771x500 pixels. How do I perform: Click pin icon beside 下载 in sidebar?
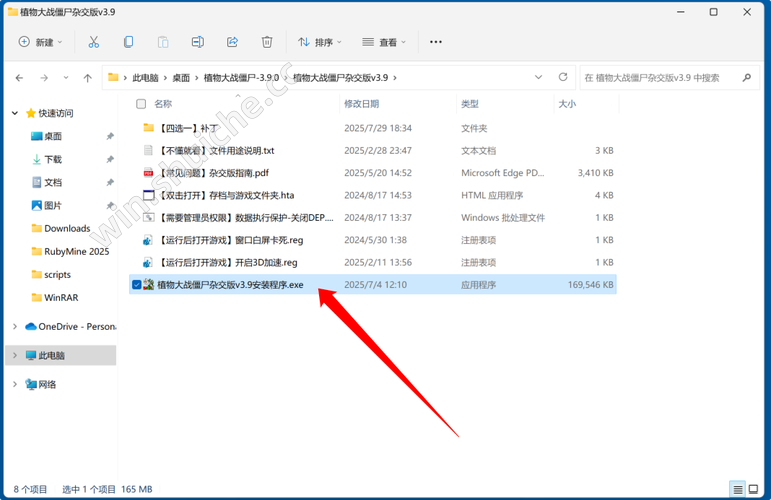pyautogui.click(x=110, y=159)
